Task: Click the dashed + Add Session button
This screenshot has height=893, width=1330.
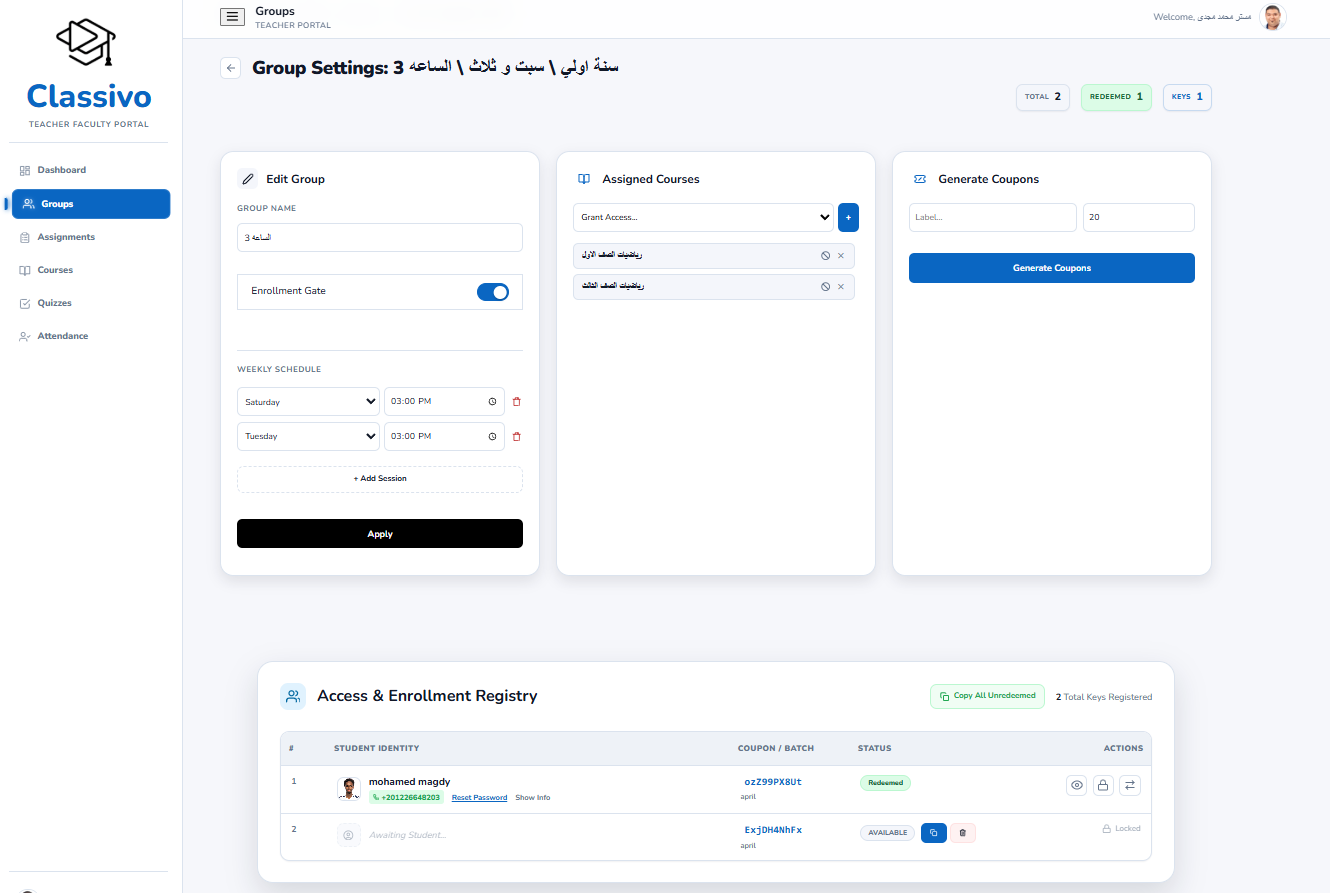Action: (x=380, y=479)
